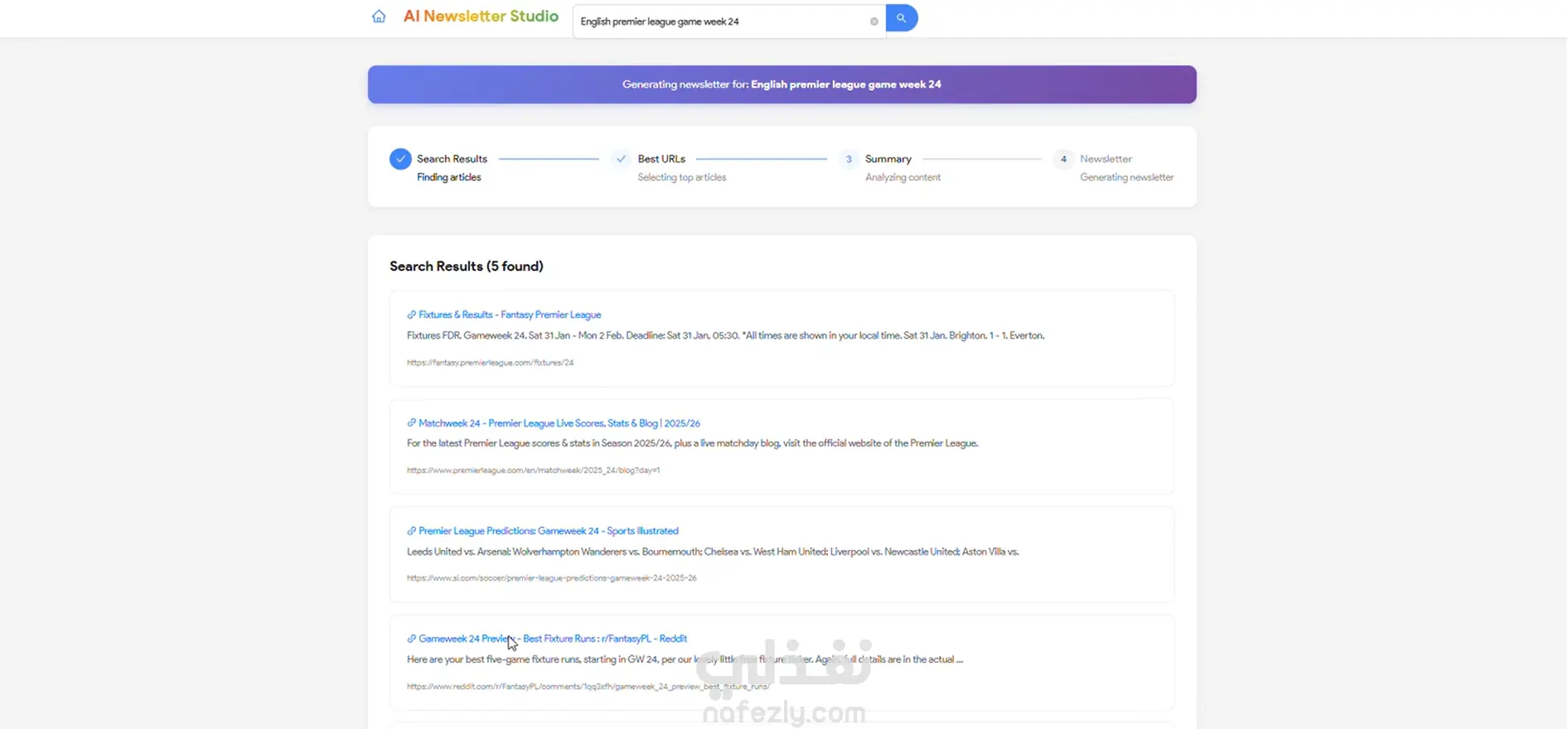Image resolution: width=1568 pixels, height=729 pixels.
Task: Click link icon beside Gameweek 24 Preview
Action: [x=411, y=639]
